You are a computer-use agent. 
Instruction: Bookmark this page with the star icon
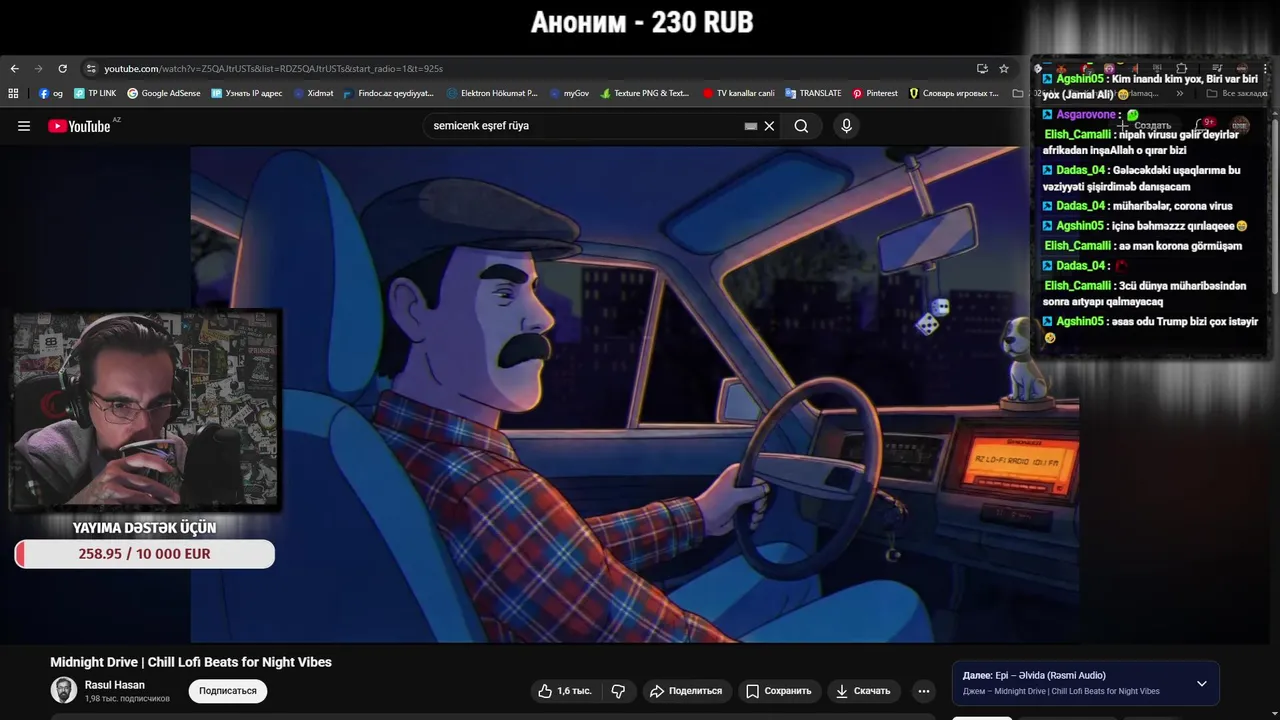pos(1004,69)
